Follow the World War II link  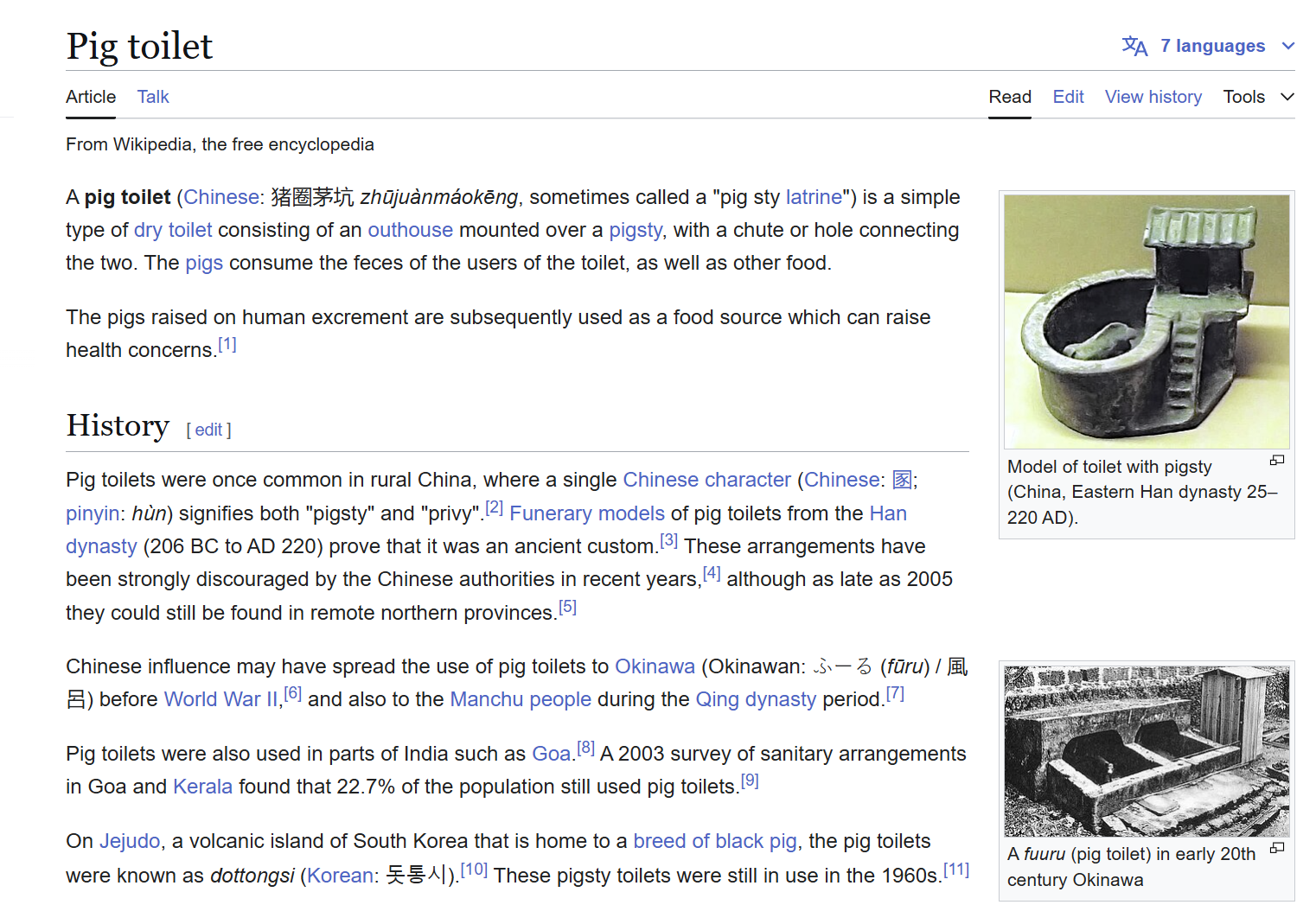pos(221,699)
